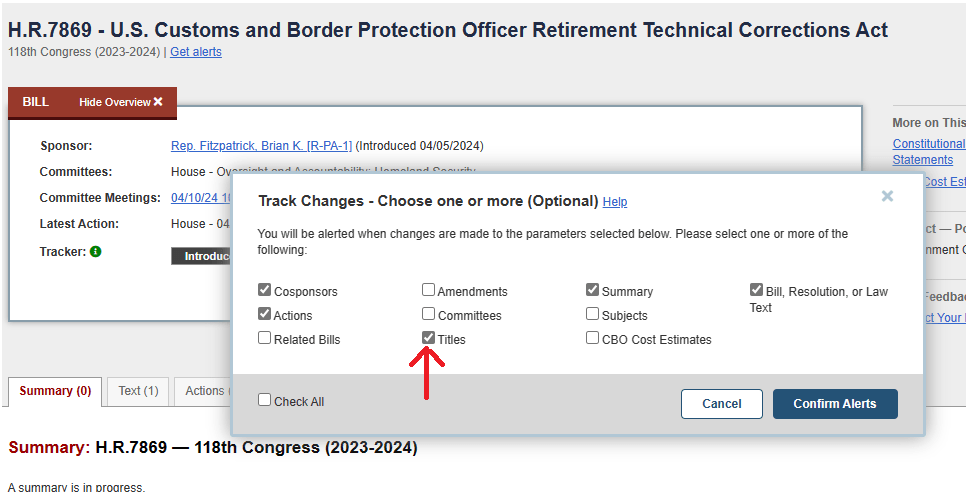
Task: Click the green Tracker info icon
Action: point(95,251)
